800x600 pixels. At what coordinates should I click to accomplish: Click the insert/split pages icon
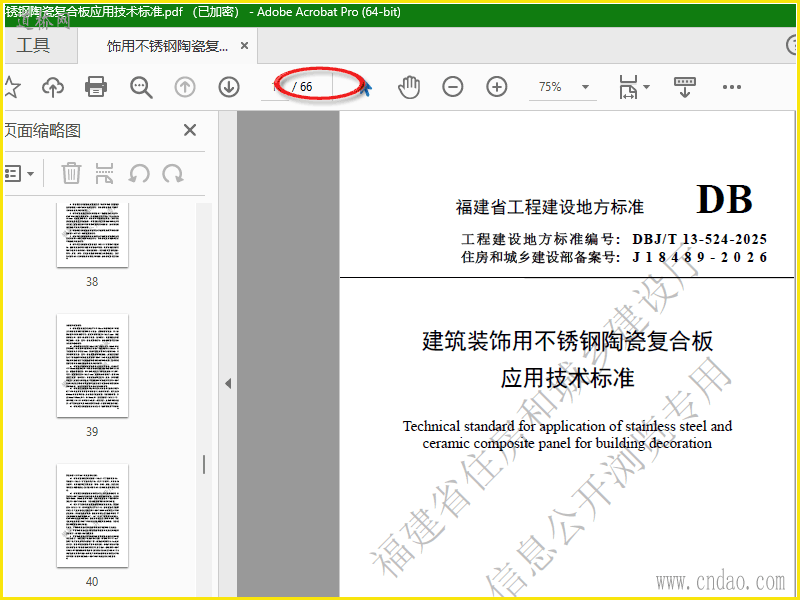click(105, 173)
